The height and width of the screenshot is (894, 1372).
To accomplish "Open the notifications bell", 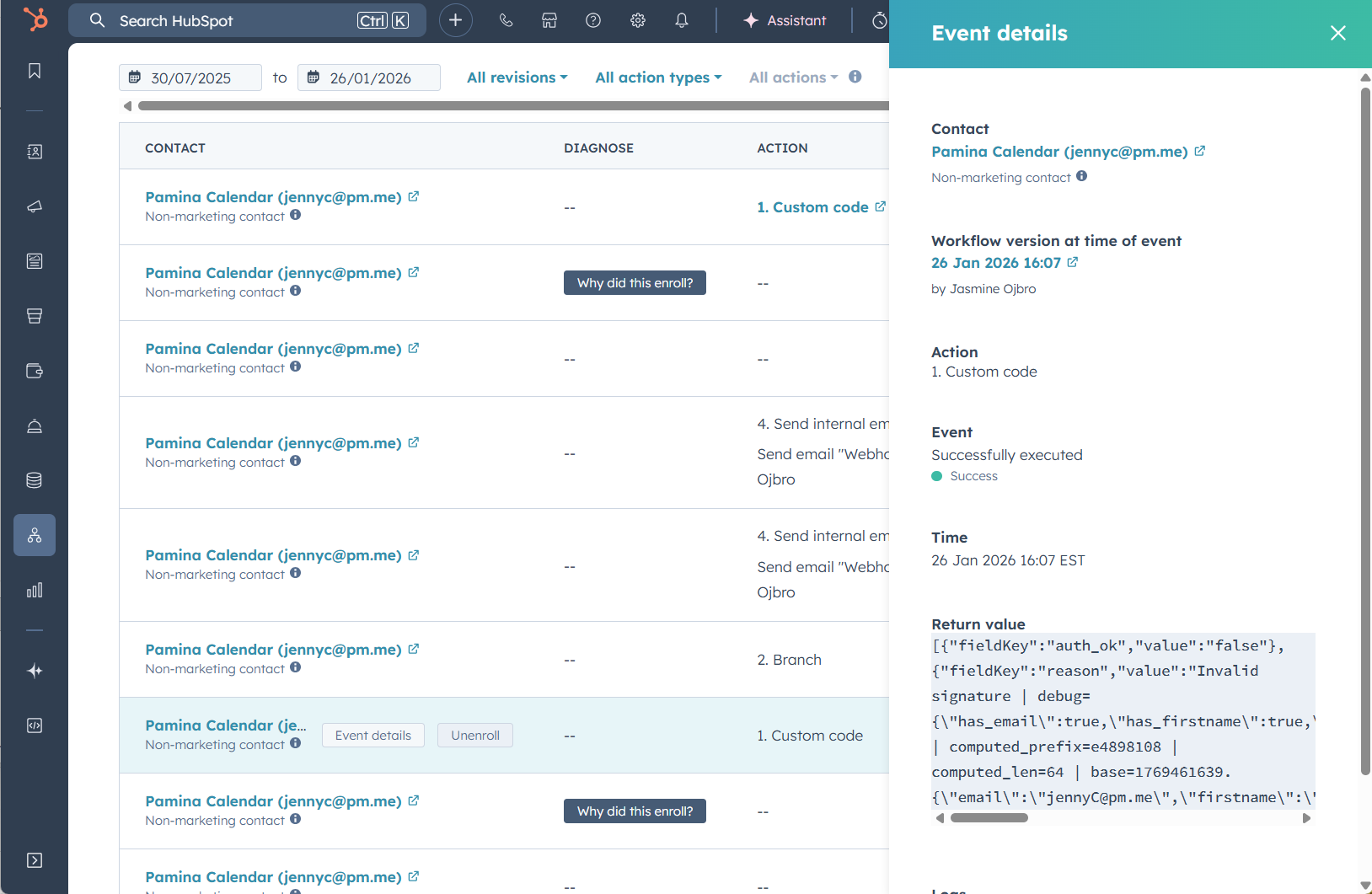I will point(682,20).
